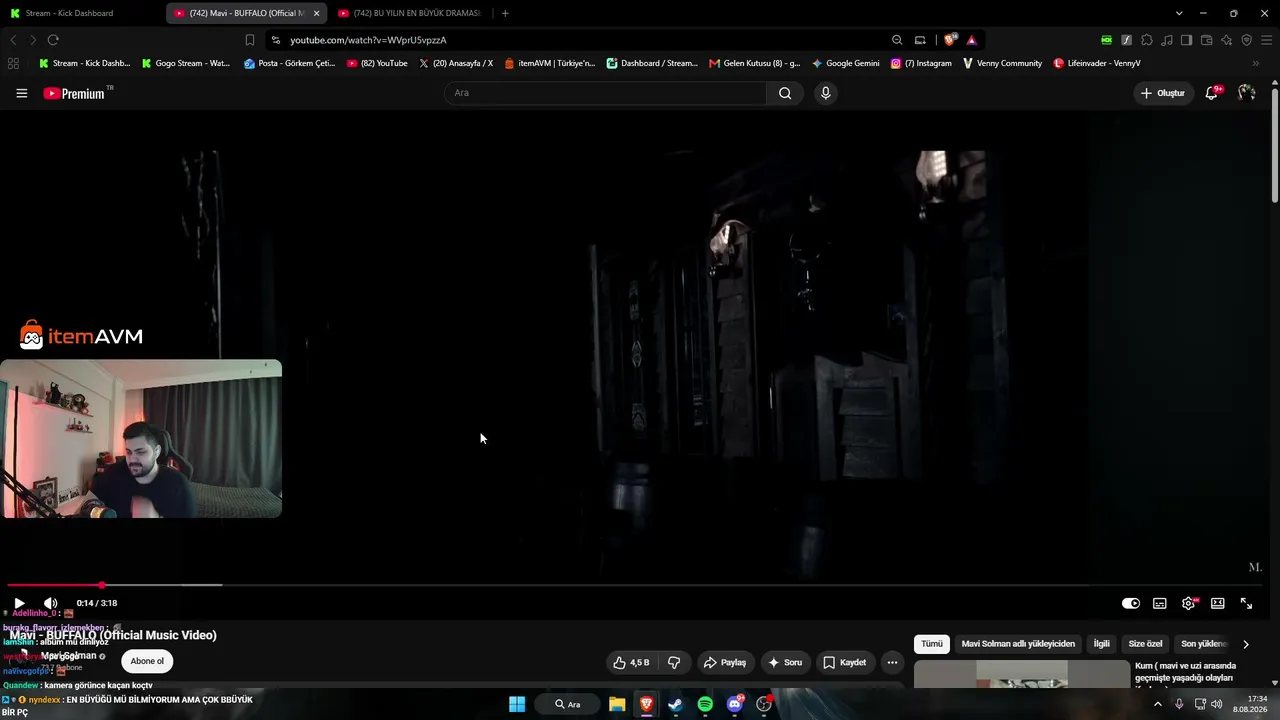Toggle the autoplay switch in player
Screen dimensions: 1280x720
[x=1131, y=603]
